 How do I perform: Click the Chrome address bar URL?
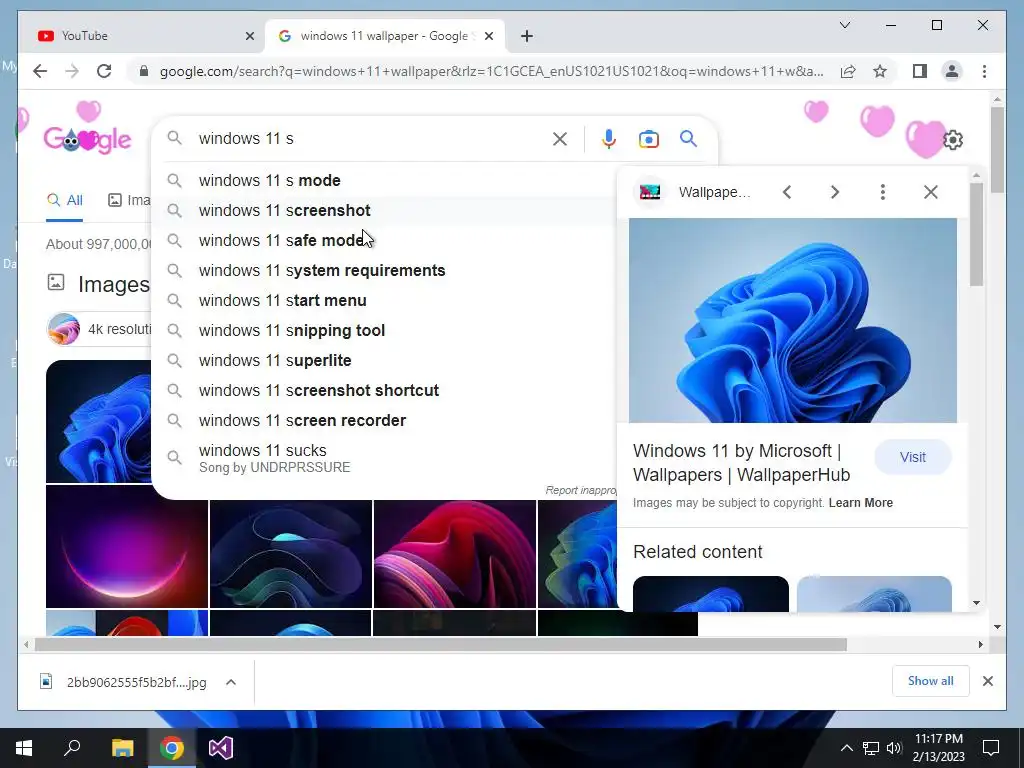491,71
